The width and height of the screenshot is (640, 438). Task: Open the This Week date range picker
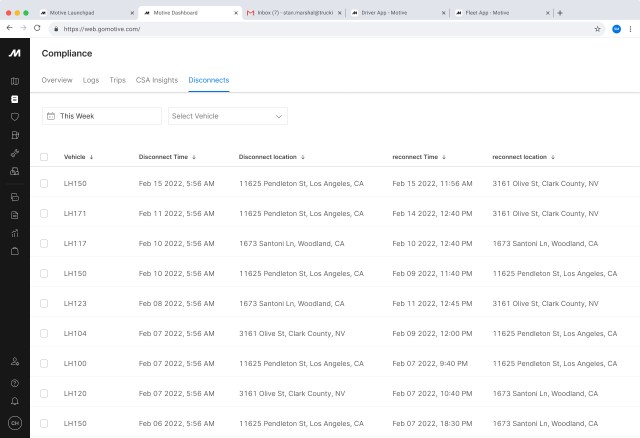102,116
